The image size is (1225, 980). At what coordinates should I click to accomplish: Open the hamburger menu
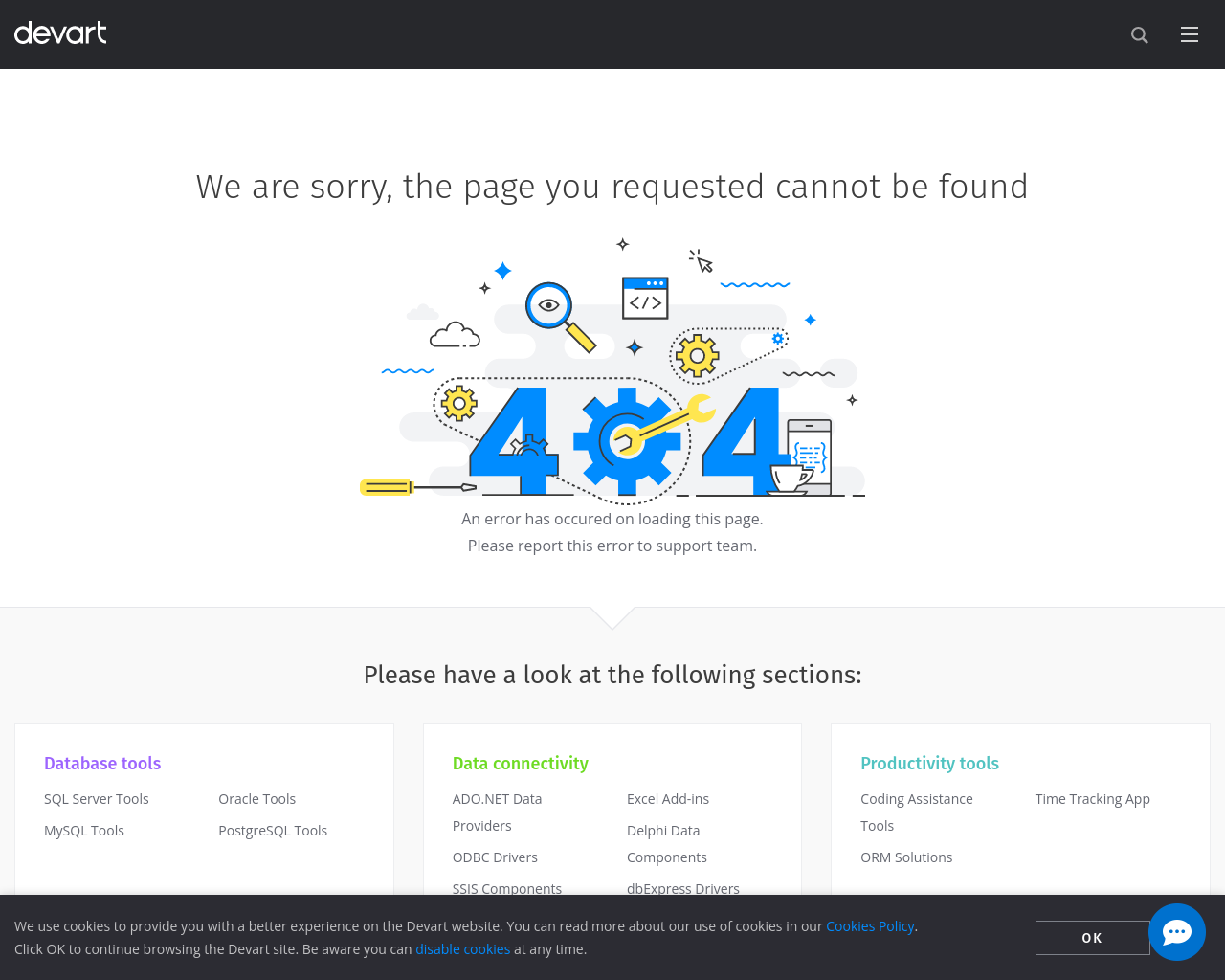tap(1190, 35)
